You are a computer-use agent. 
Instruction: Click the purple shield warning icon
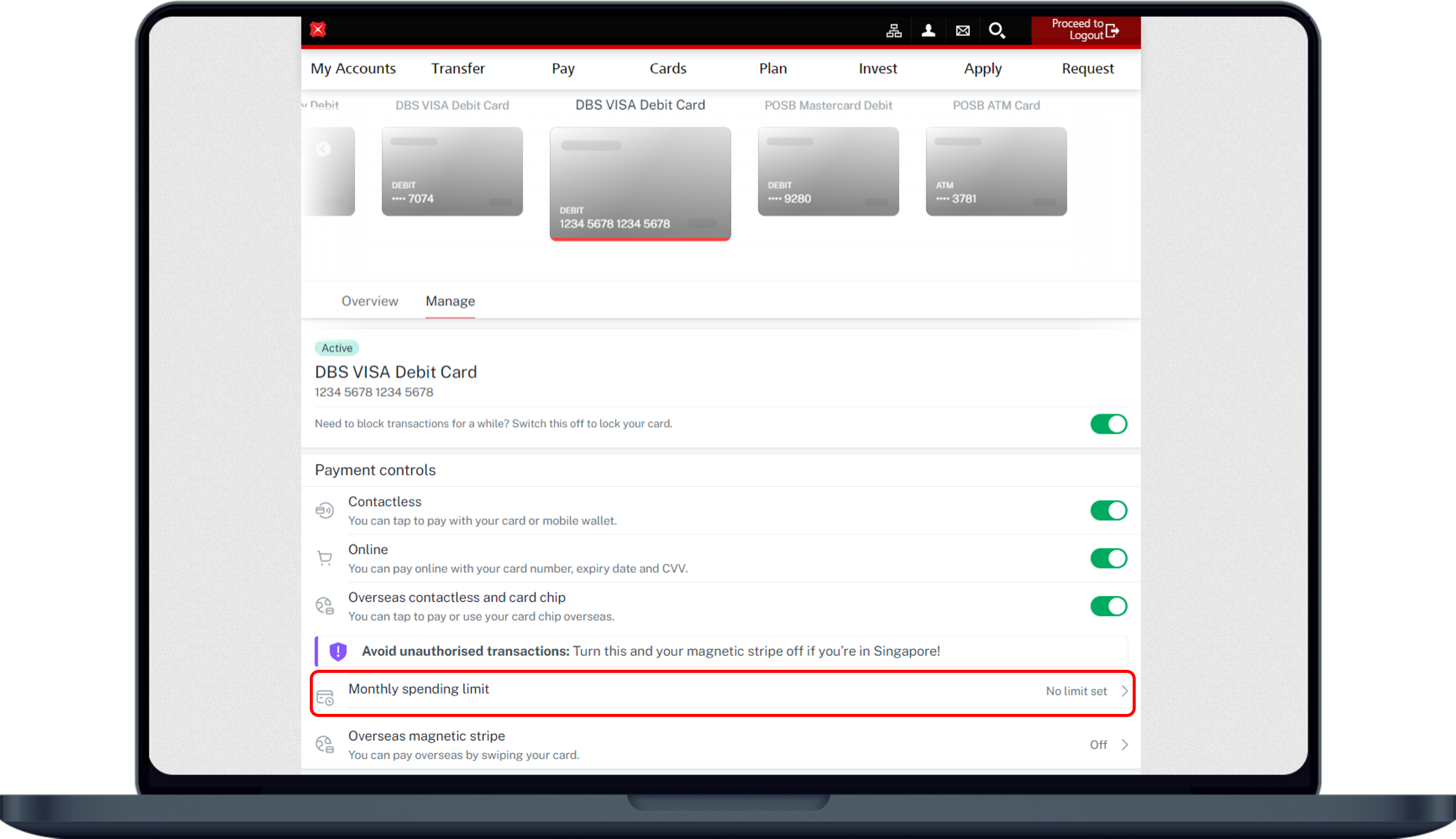point(338,651)
